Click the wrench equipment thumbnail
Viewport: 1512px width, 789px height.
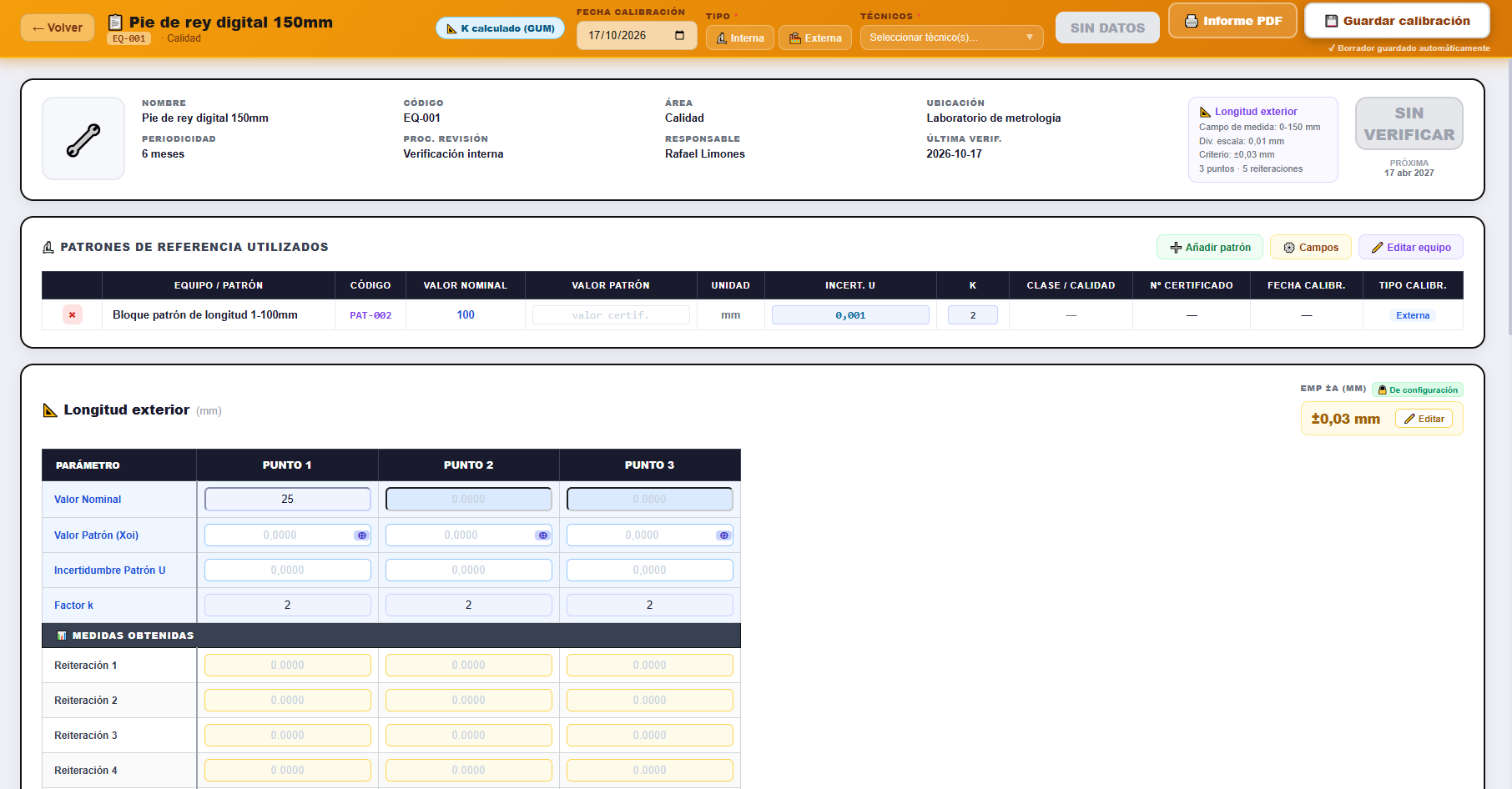click(83, 138)
